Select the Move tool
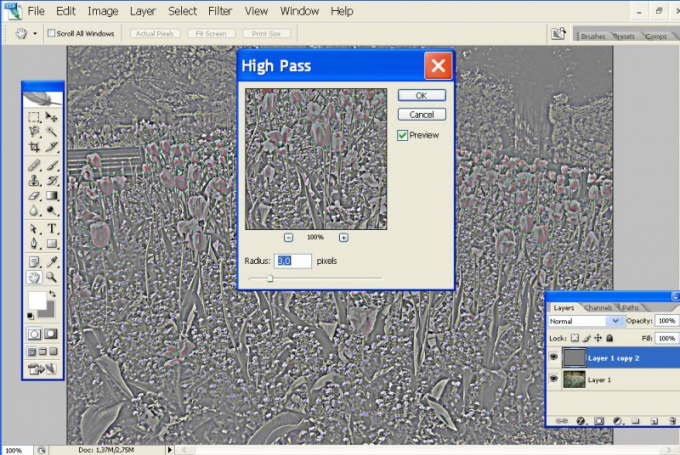680x455 pixels. point(52,117)
